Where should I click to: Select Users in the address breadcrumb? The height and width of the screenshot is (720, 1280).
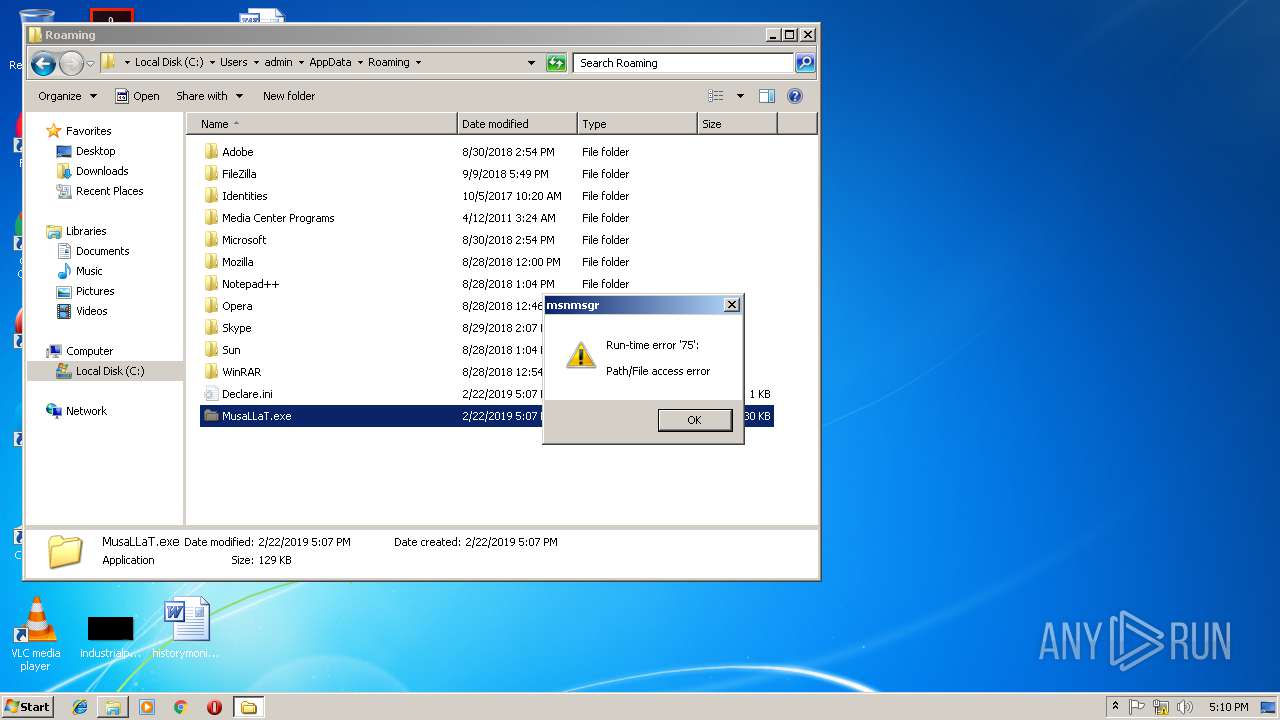234,62
